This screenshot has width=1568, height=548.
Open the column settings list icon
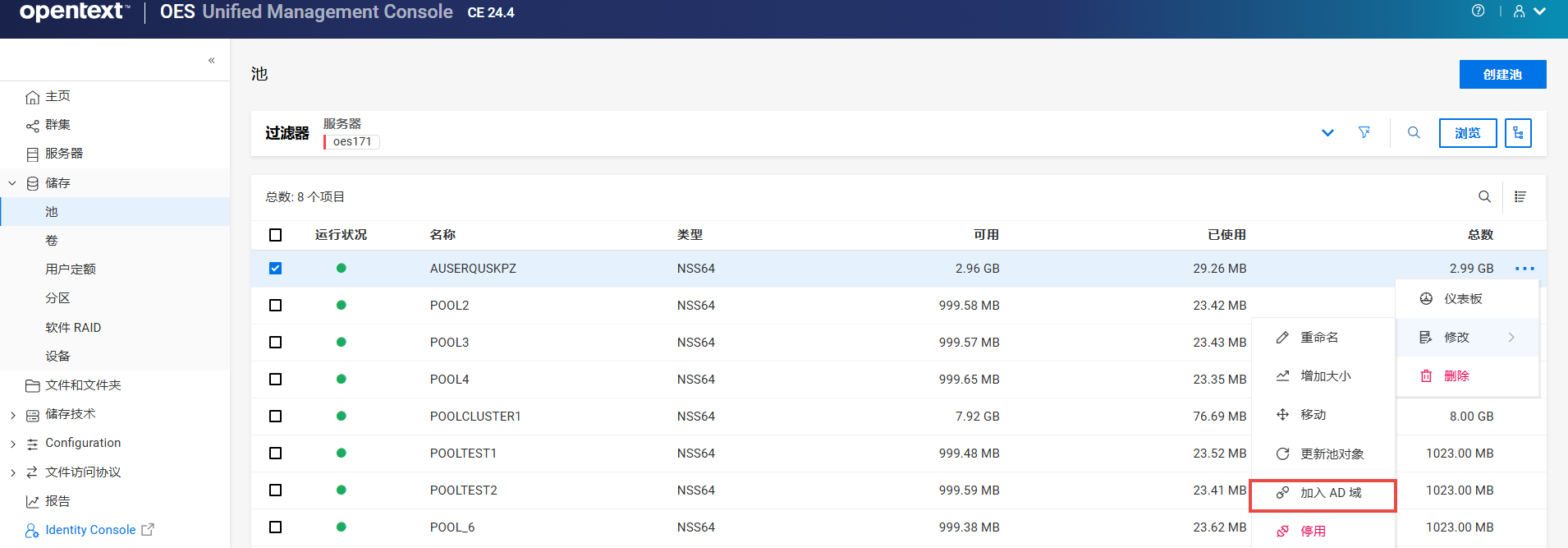(x=1520, y=196)
